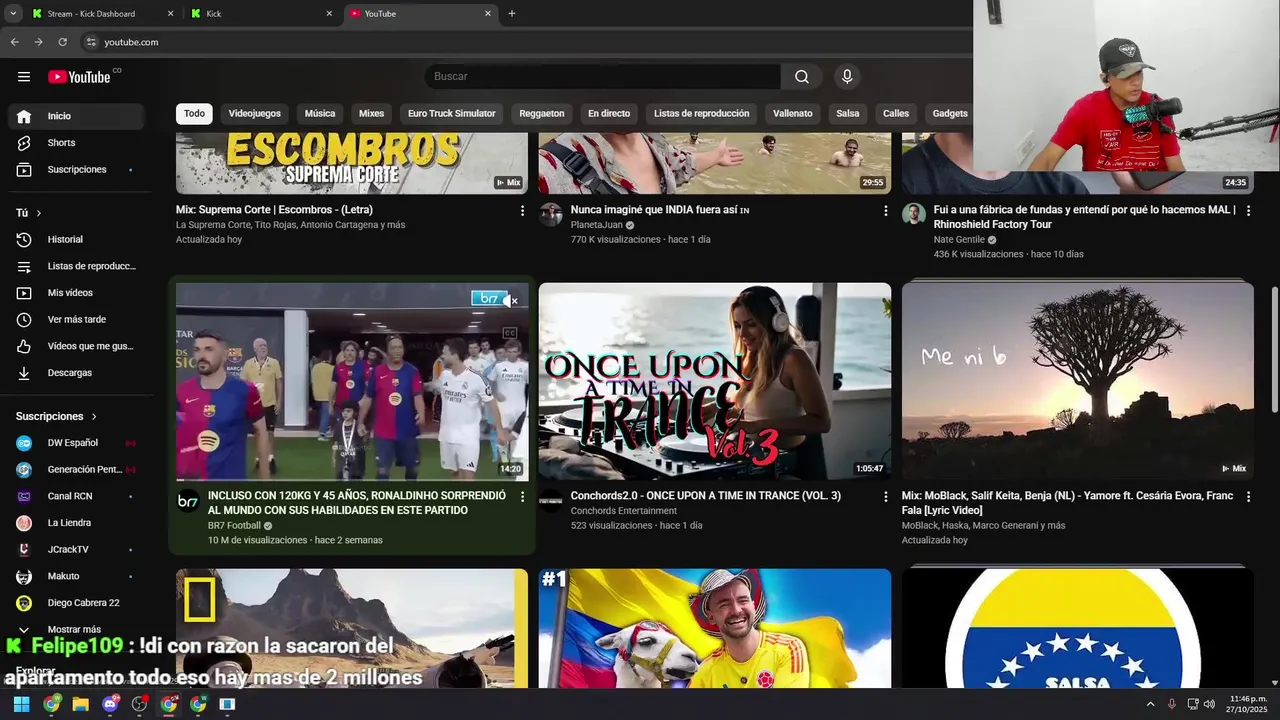This screenshot has height=720, width=1280.
Task: Open Ver más tarde in the sidebar
Action: tap(78, 320)
